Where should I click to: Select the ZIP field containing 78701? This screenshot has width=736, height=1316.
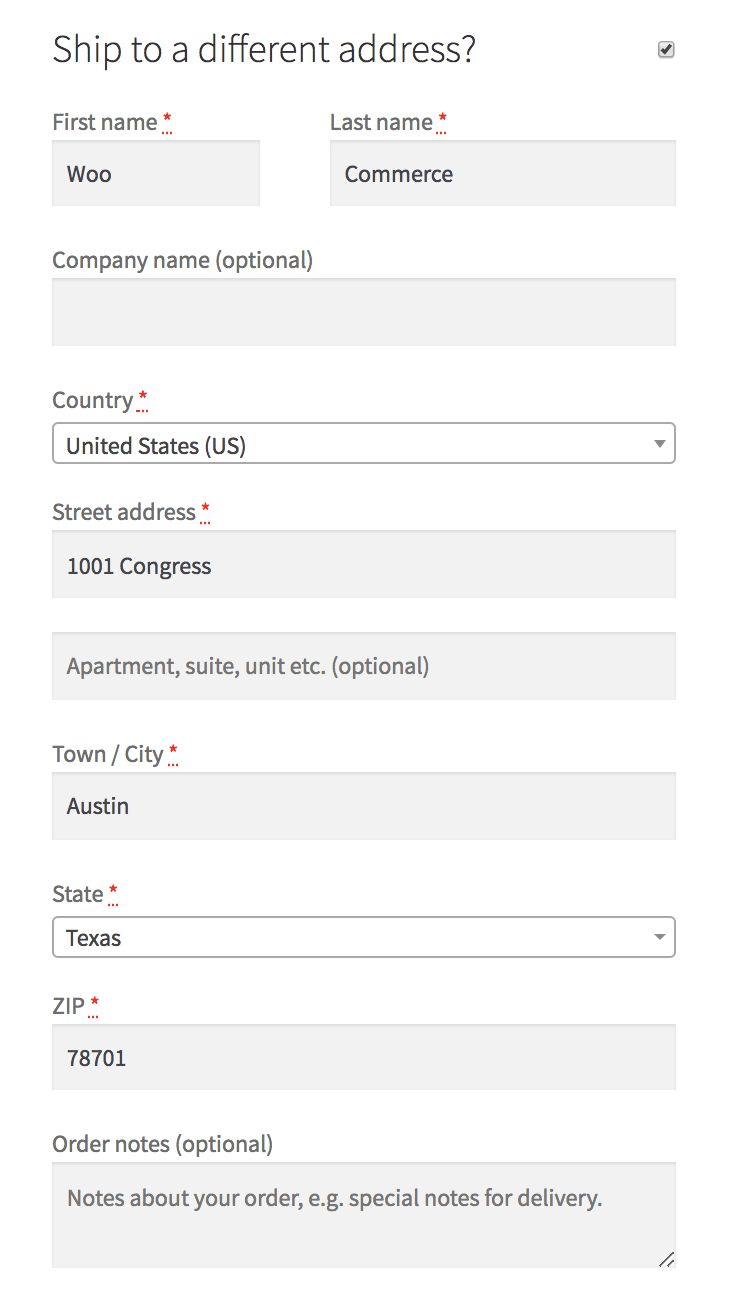[x=363, y=1057]
